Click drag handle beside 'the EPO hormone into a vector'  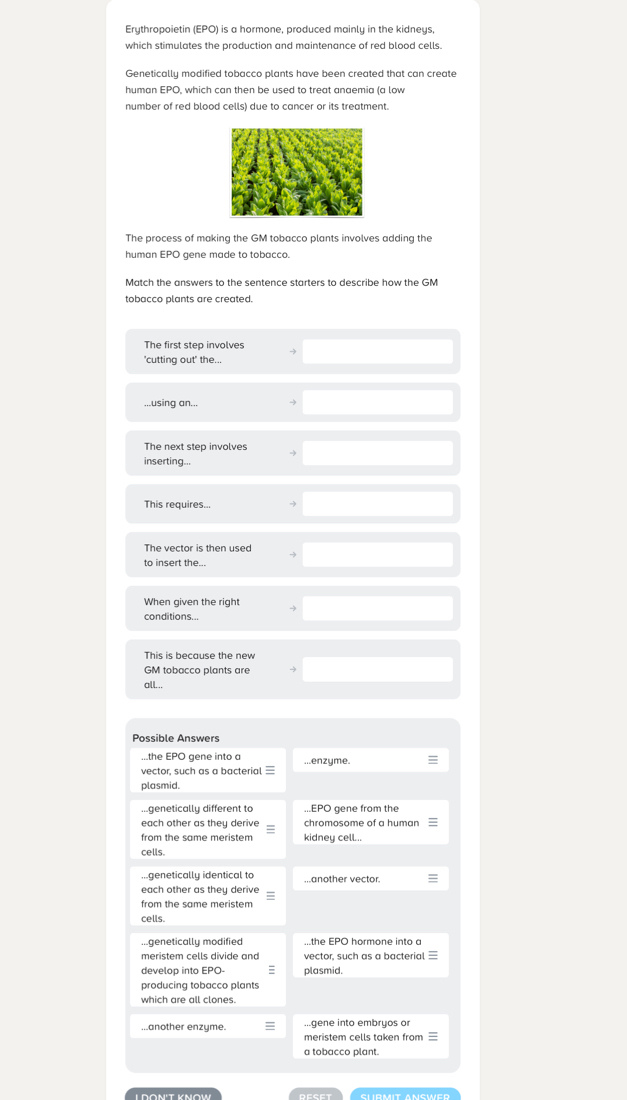tap(433, 955)
